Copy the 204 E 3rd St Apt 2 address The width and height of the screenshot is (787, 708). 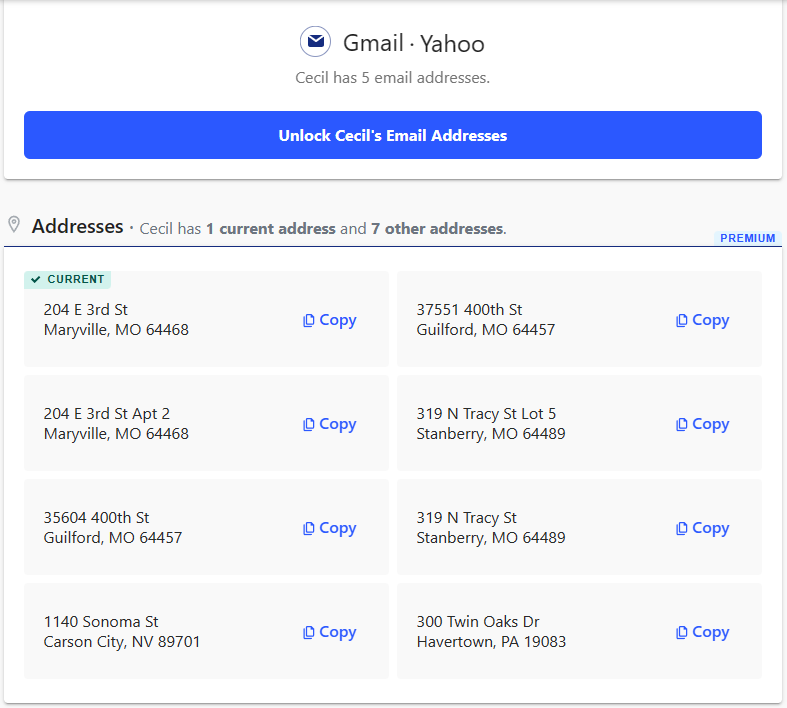pyautogui.click(x=330, y=424)
